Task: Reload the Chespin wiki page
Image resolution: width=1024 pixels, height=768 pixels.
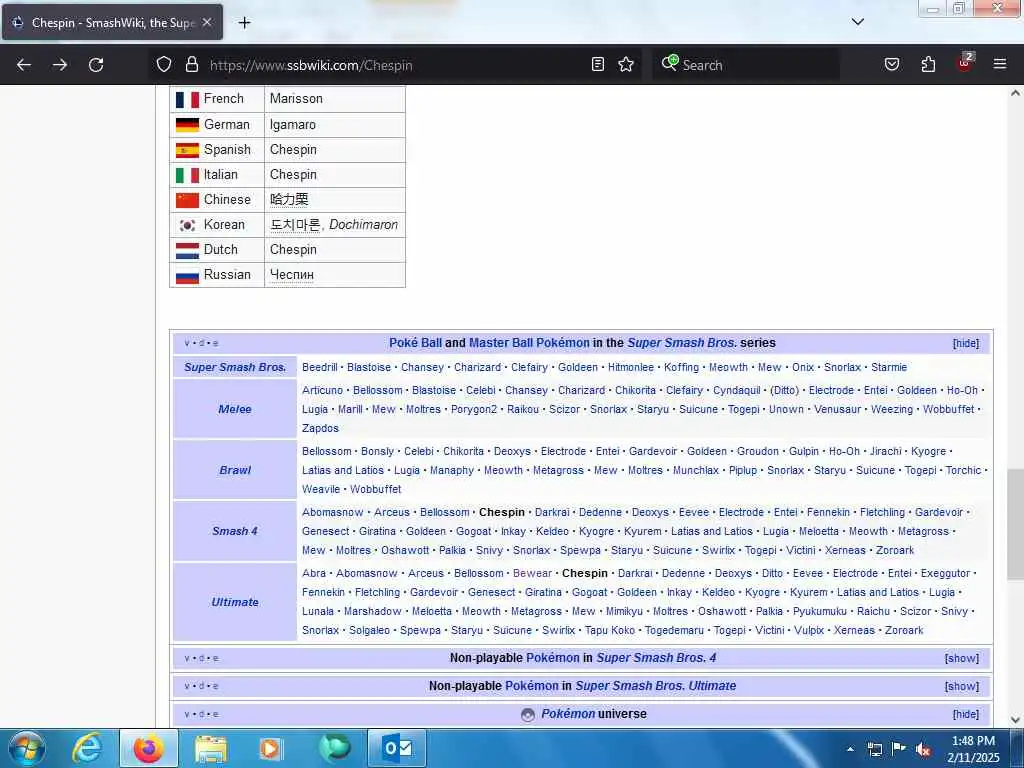Action: [x=96, y=65]
